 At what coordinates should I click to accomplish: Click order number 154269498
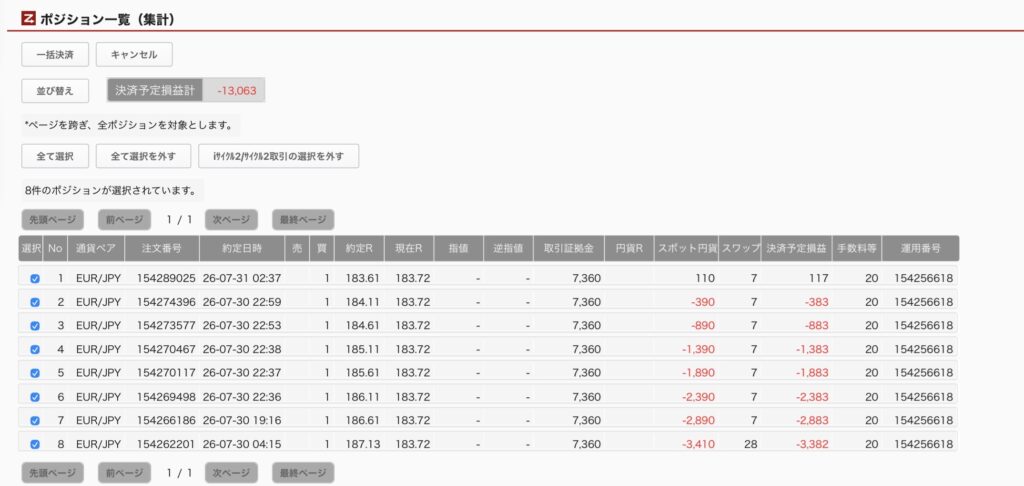point(167,397)
